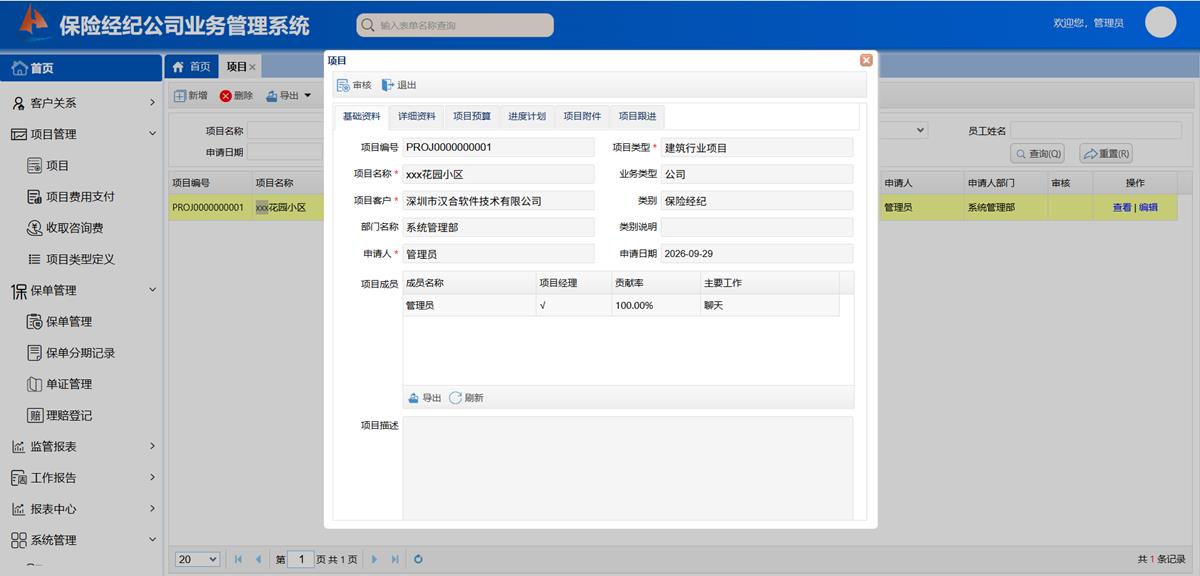Screen dimensions: 1200x576
Task: Click the 项目编号 field in dialog
Action: [x=498, y=147]
